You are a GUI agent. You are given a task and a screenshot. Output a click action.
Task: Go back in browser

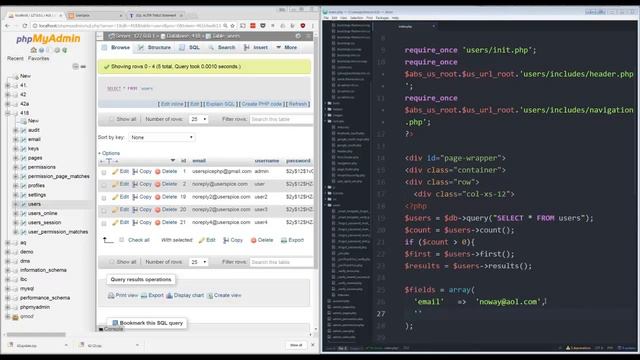[x=8, y=26]
